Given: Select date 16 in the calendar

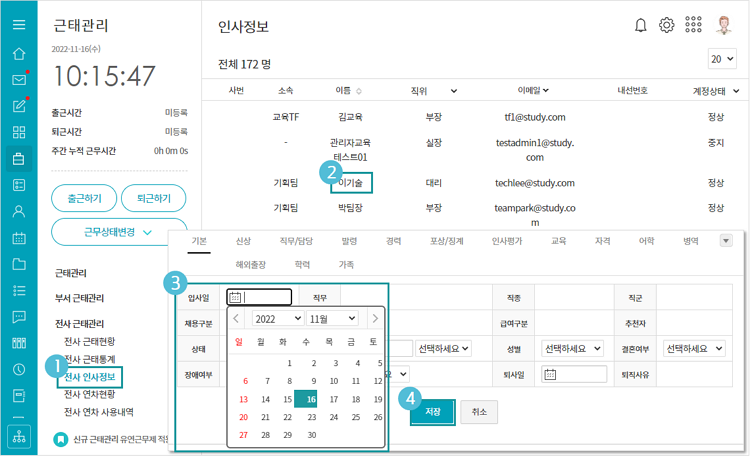Looking at the screenshot, I should point(311,398).
